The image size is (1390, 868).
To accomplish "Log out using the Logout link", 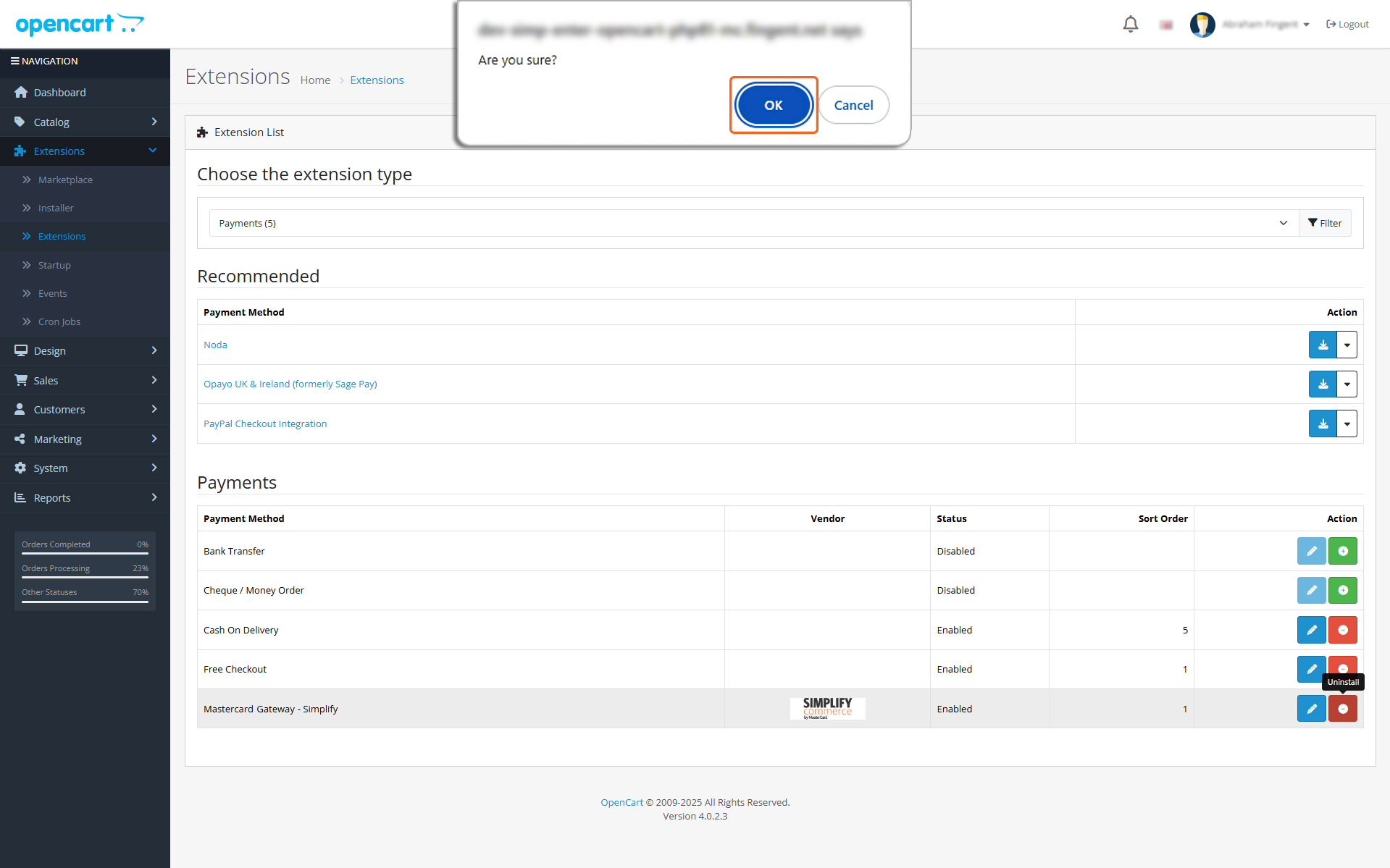I will [x=1347, y=25].
